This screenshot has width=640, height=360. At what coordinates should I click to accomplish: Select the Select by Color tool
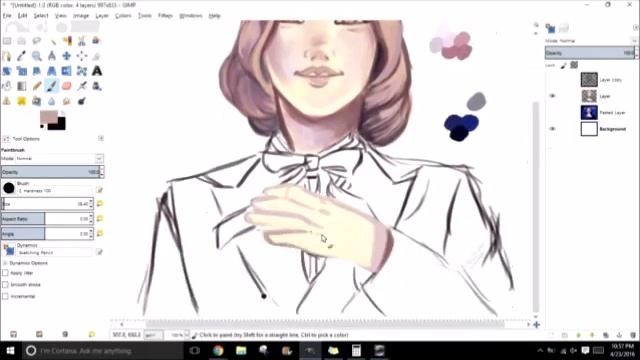[x=67, y=41]
